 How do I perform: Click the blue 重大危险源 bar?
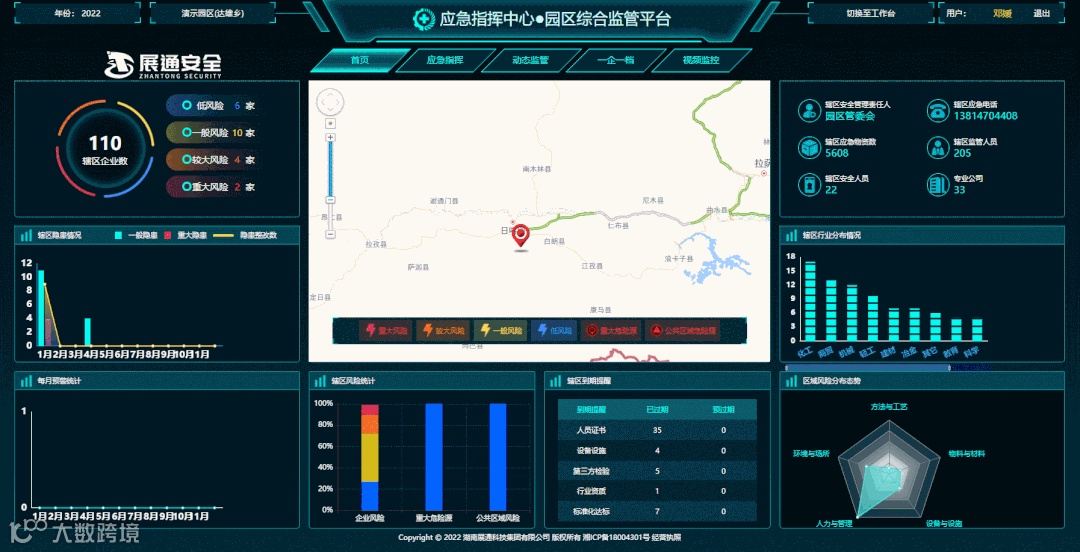tap(434, 457)
